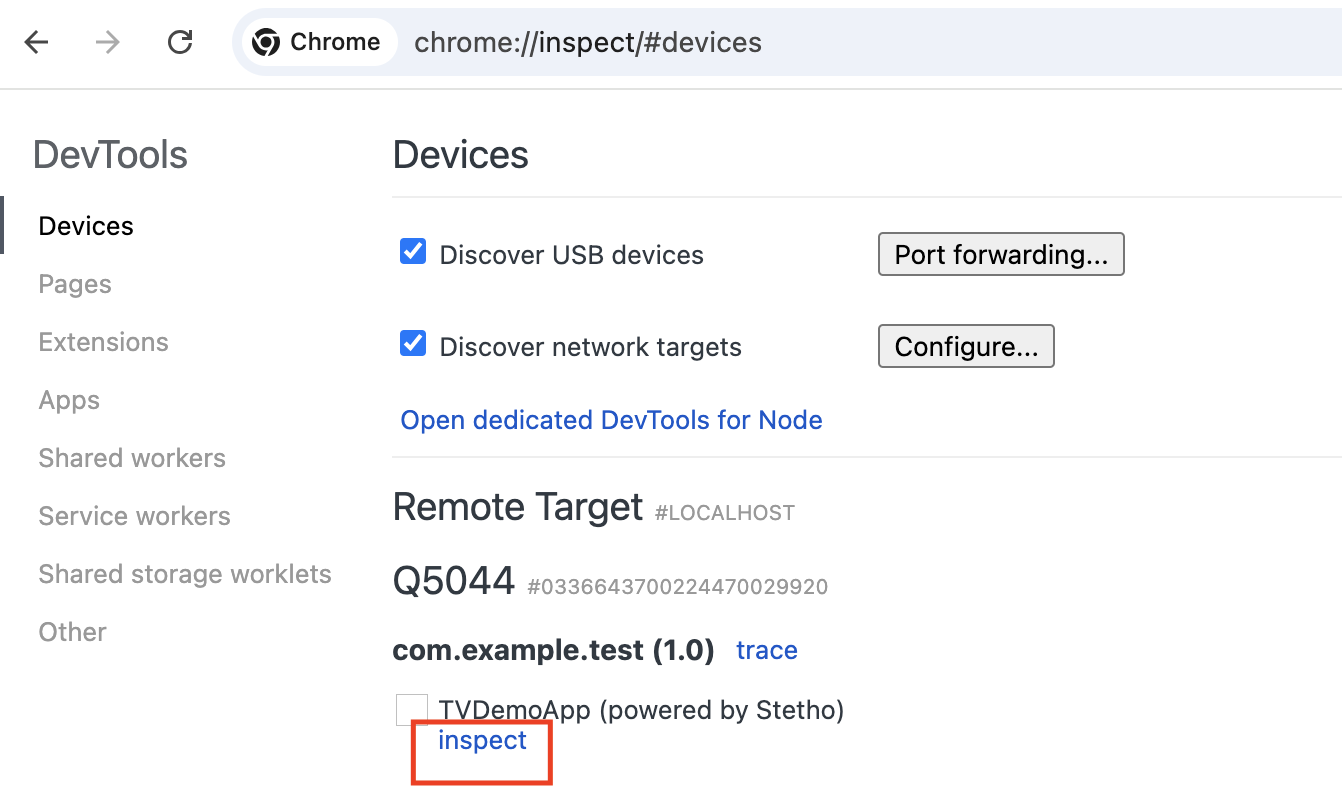The image size is (1342, 806).
Task: Show Shared workers list
Action: (132, 458)
